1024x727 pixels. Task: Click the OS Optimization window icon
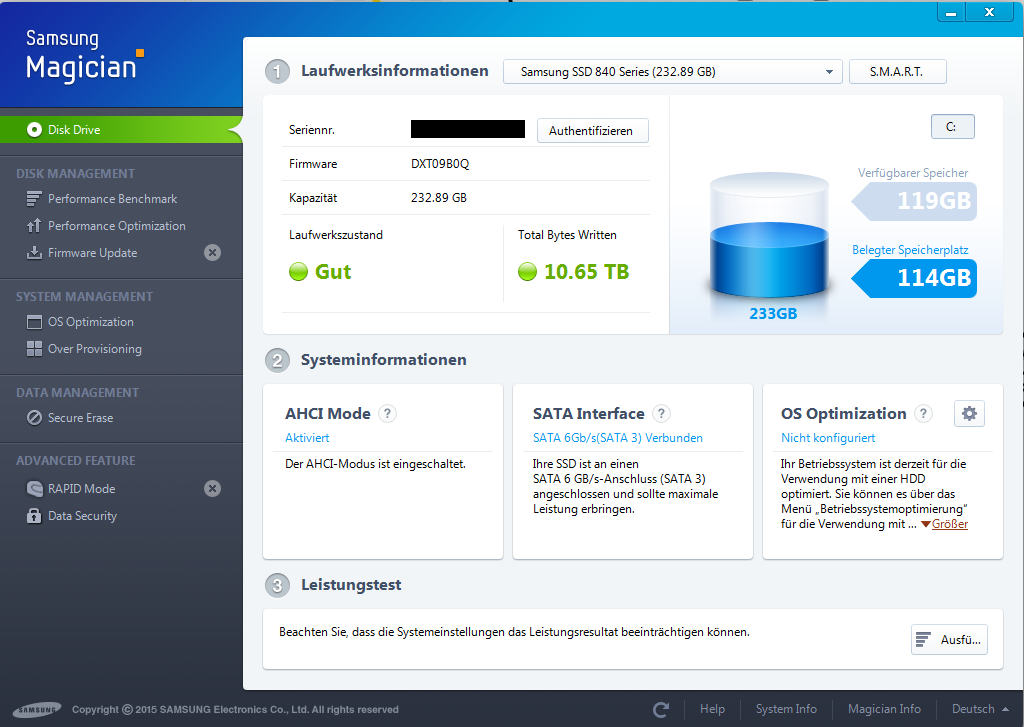tap(34, 322)
